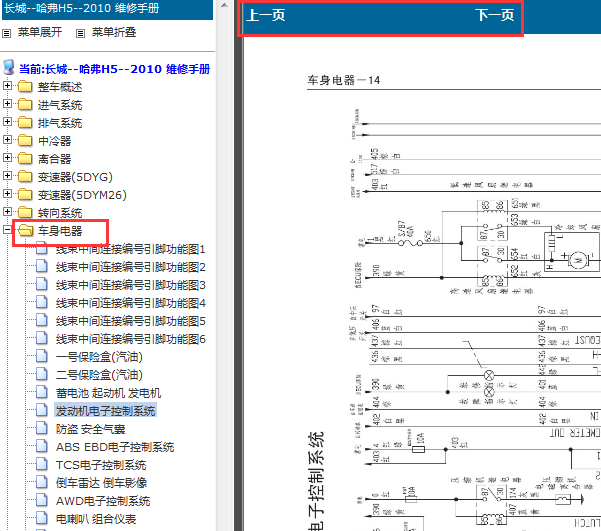This screenshot has height=531, width=601.
Task: Click 菜单展开 to expand menu
Action: [x=40, y=32]
